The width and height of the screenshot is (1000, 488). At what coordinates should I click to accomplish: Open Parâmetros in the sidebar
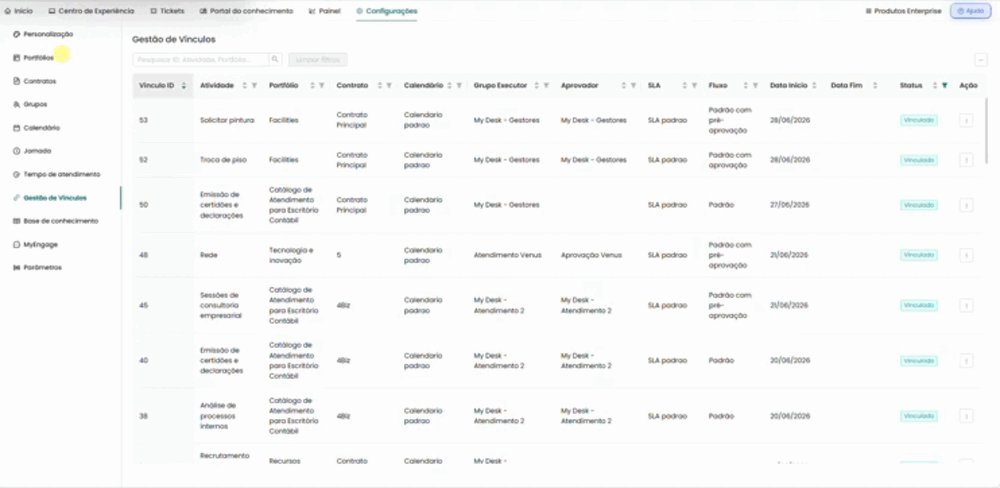point(37,267)
